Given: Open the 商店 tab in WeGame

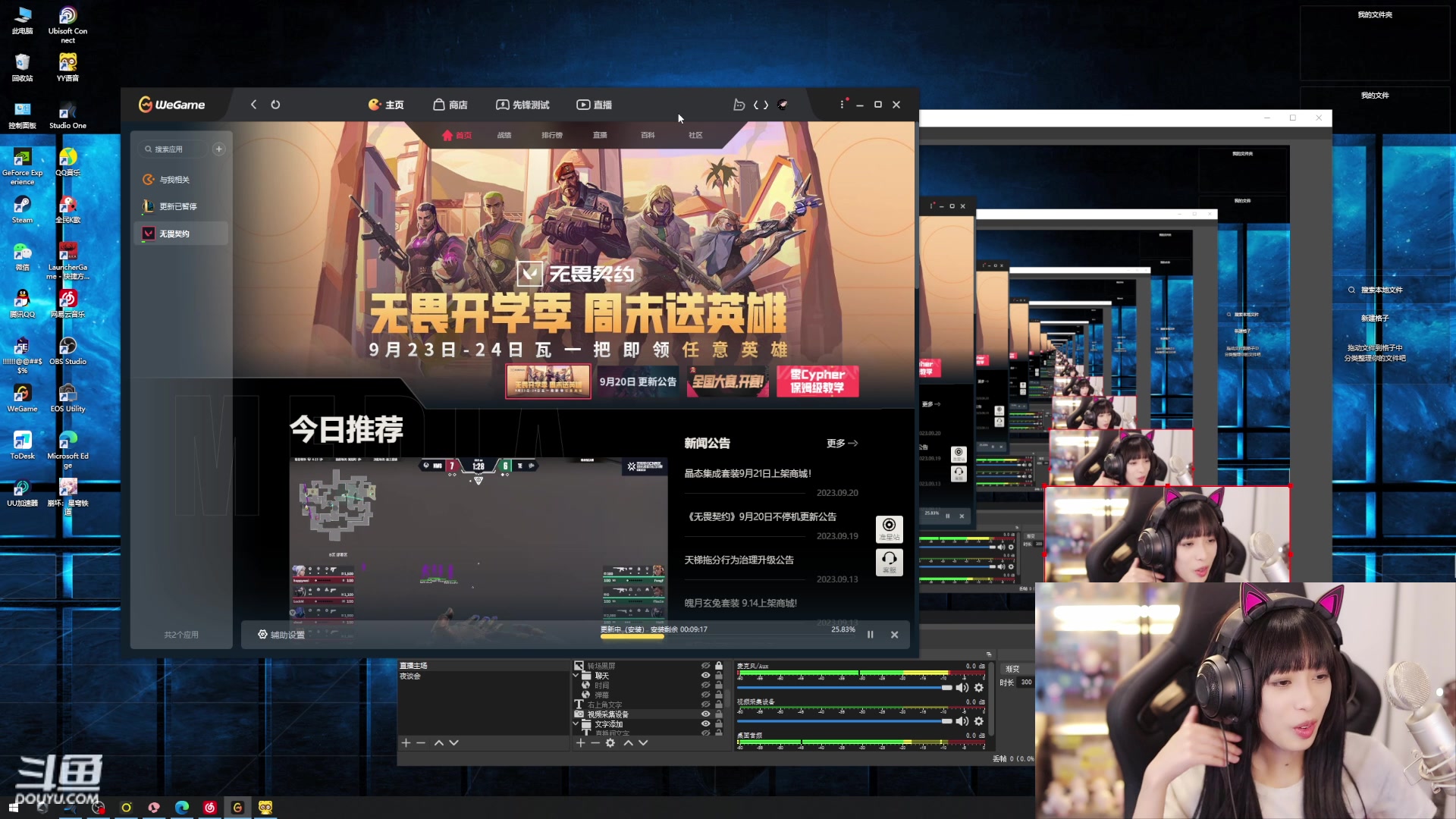Looking at the screenshot, I should pyautogui.click(x=450, y=105).
